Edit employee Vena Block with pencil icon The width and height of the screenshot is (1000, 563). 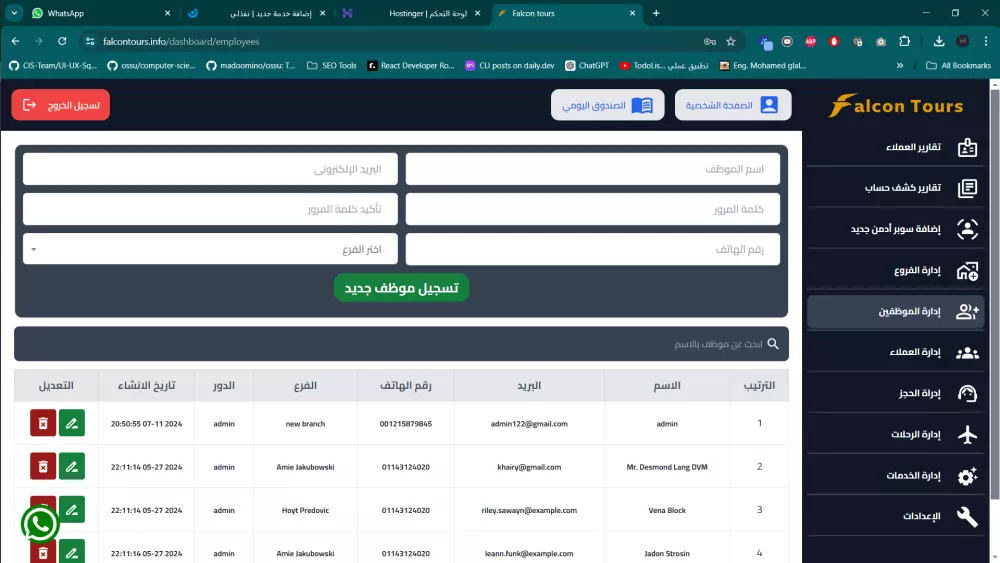(x=71, y=510)
